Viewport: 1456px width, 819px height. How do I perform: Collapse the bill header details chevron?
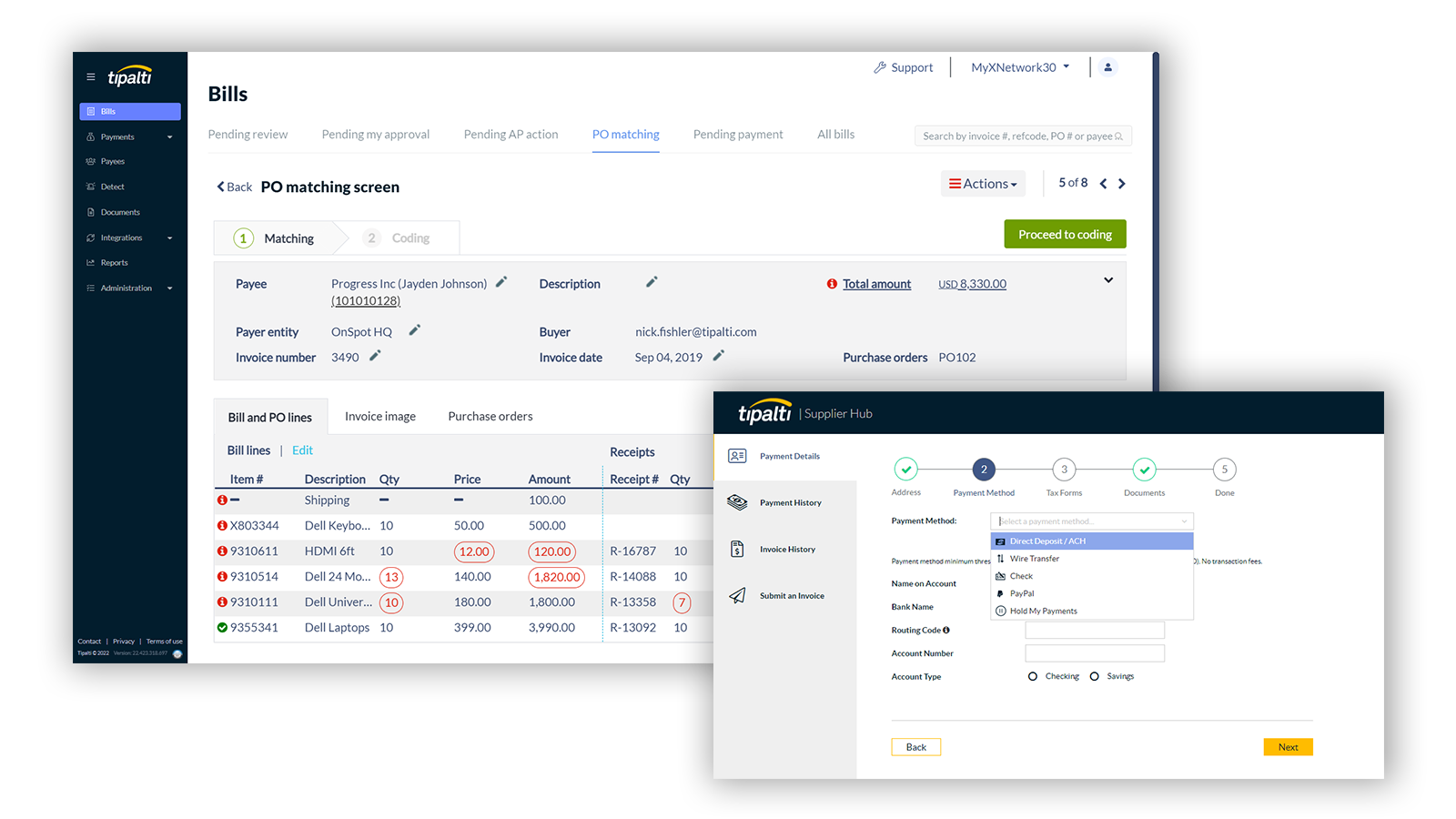click(1108, 280)
